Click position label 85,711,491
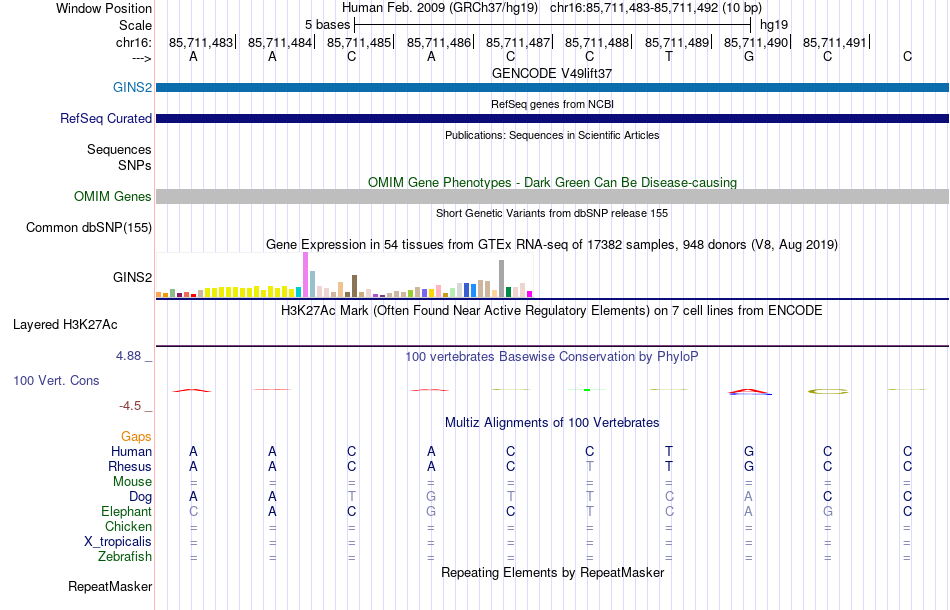 (x=835, y=42)
